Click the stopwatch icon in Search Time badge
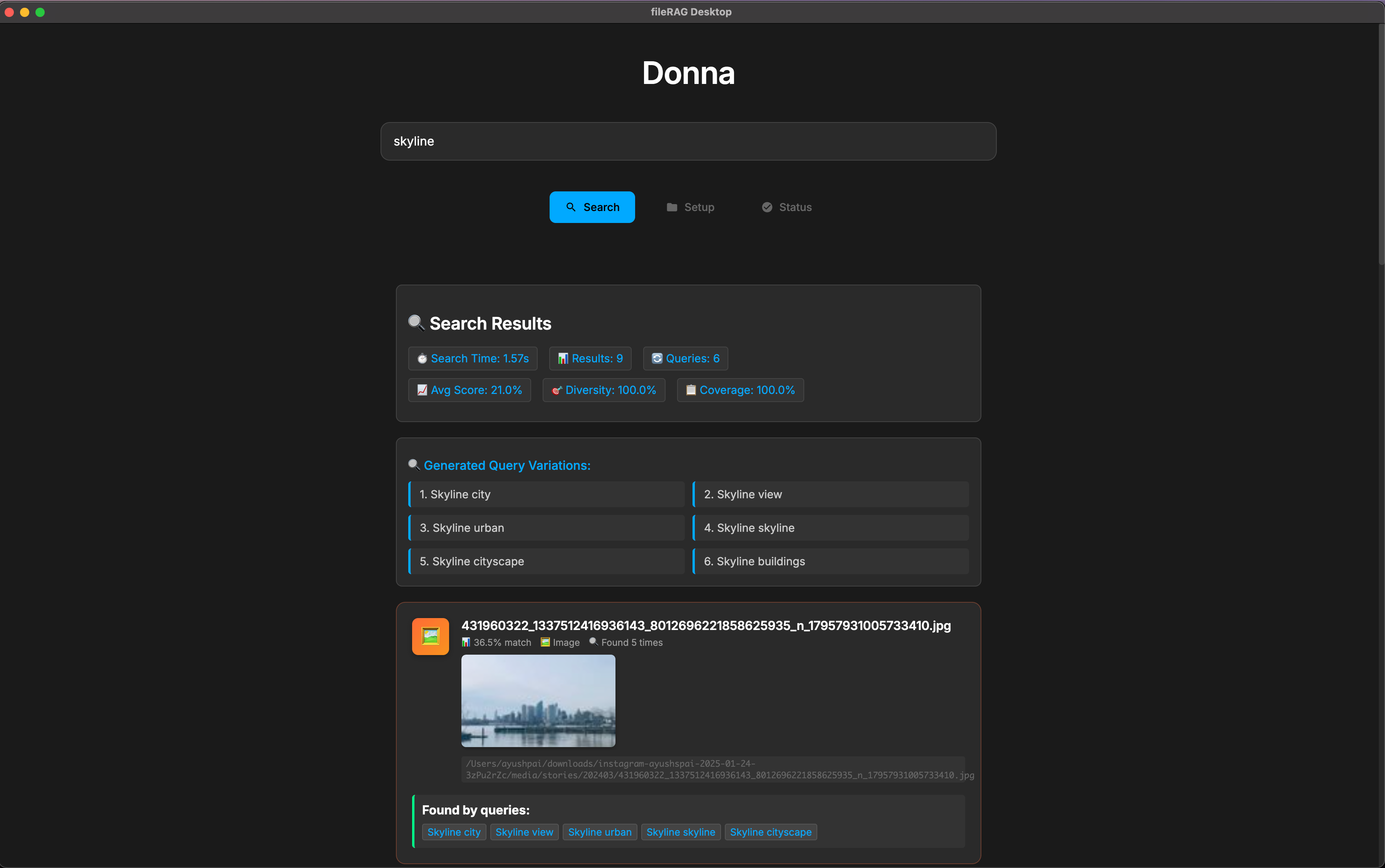 tap(423, 359)
